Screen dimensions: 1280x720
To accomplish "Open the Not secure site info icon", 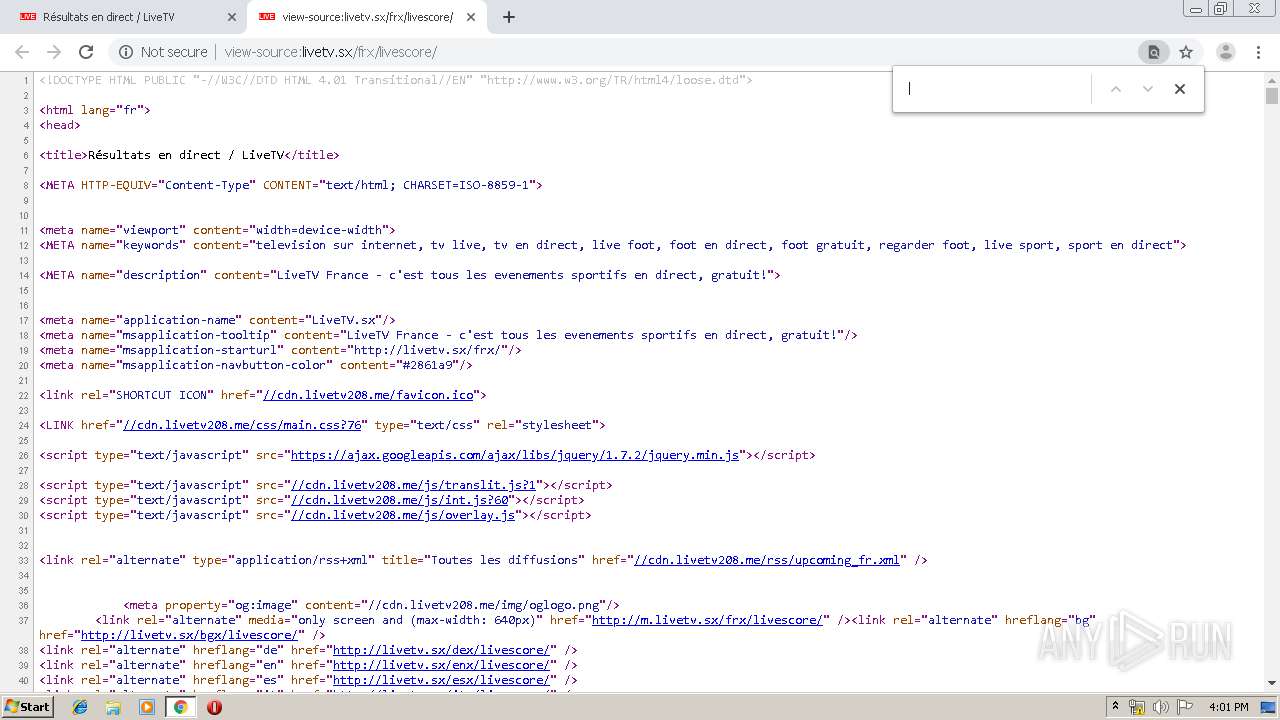I will click(x=126, y=52).
